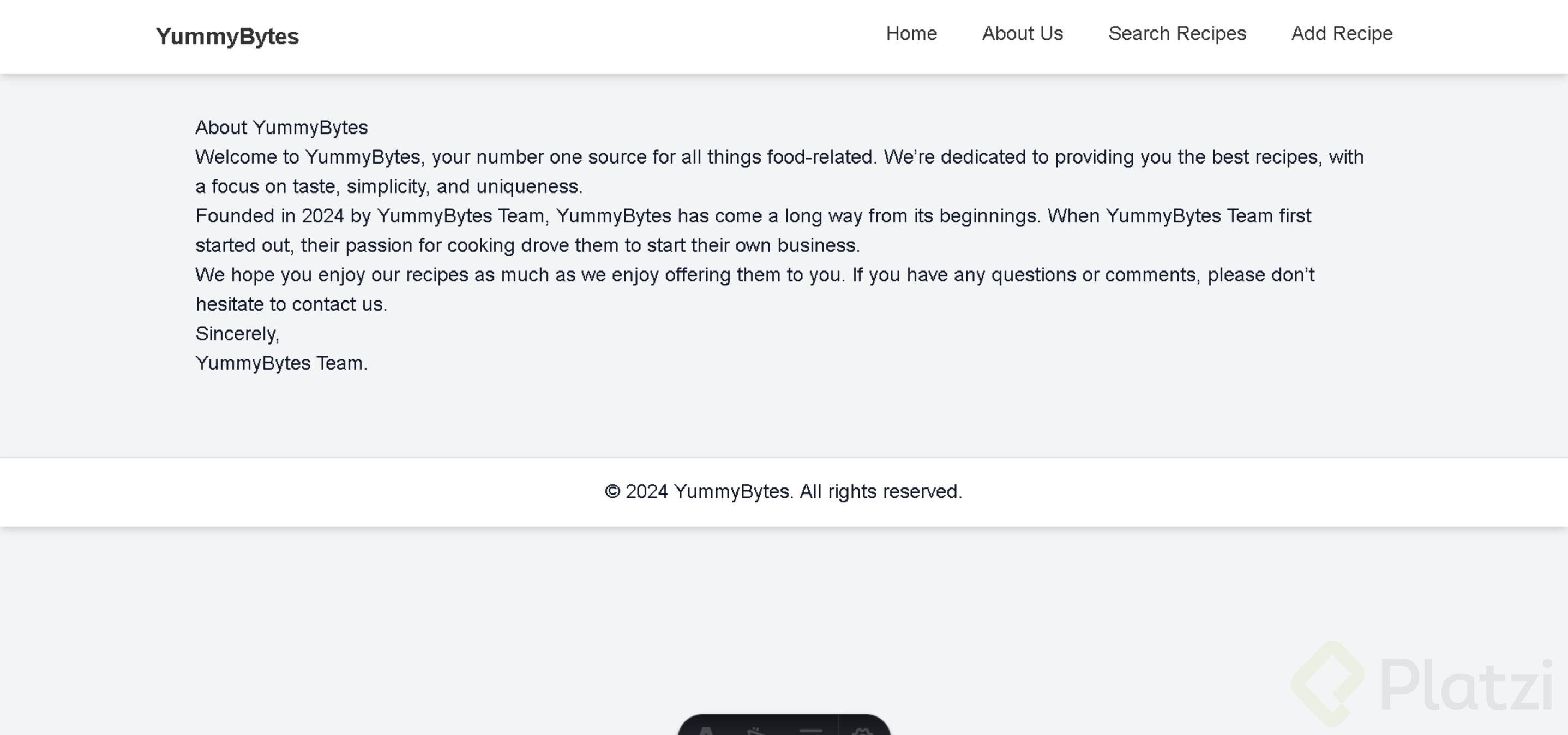The height and width of the screenshot is (735, 1568).
Task: Go to the Home page
Action: click(x=911, y=33)
